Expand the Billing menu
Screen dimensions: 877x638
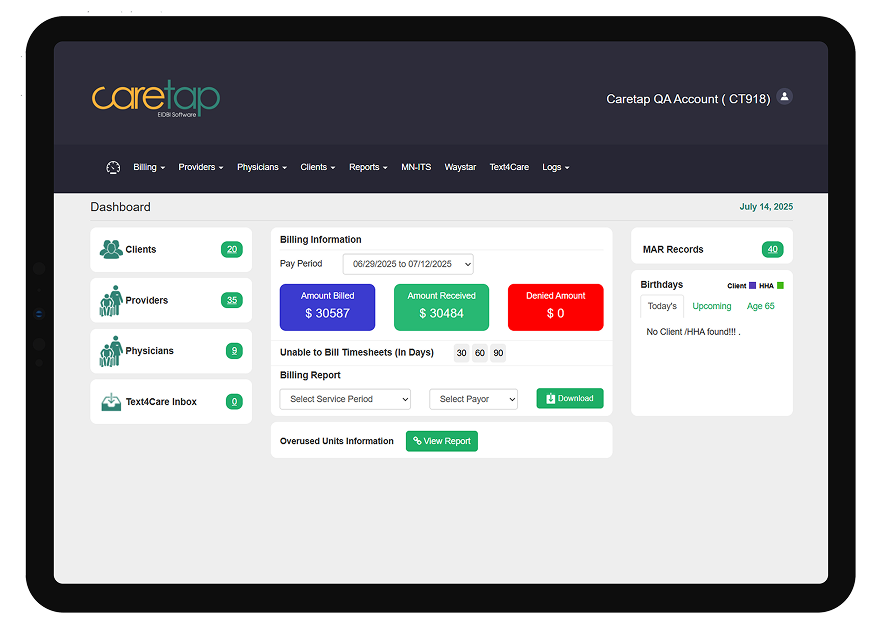point(149,167)
